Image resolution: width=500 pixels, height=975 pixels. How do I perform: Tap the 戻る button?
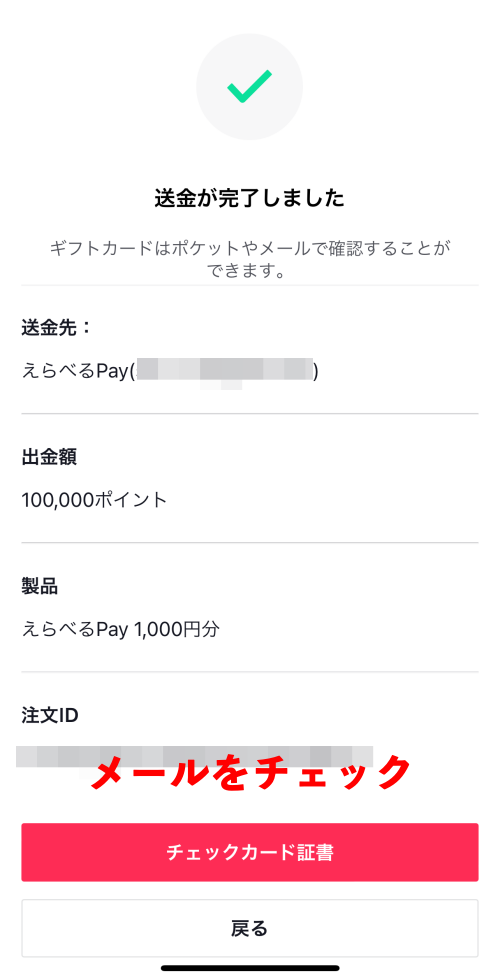[x=249, y=928]
